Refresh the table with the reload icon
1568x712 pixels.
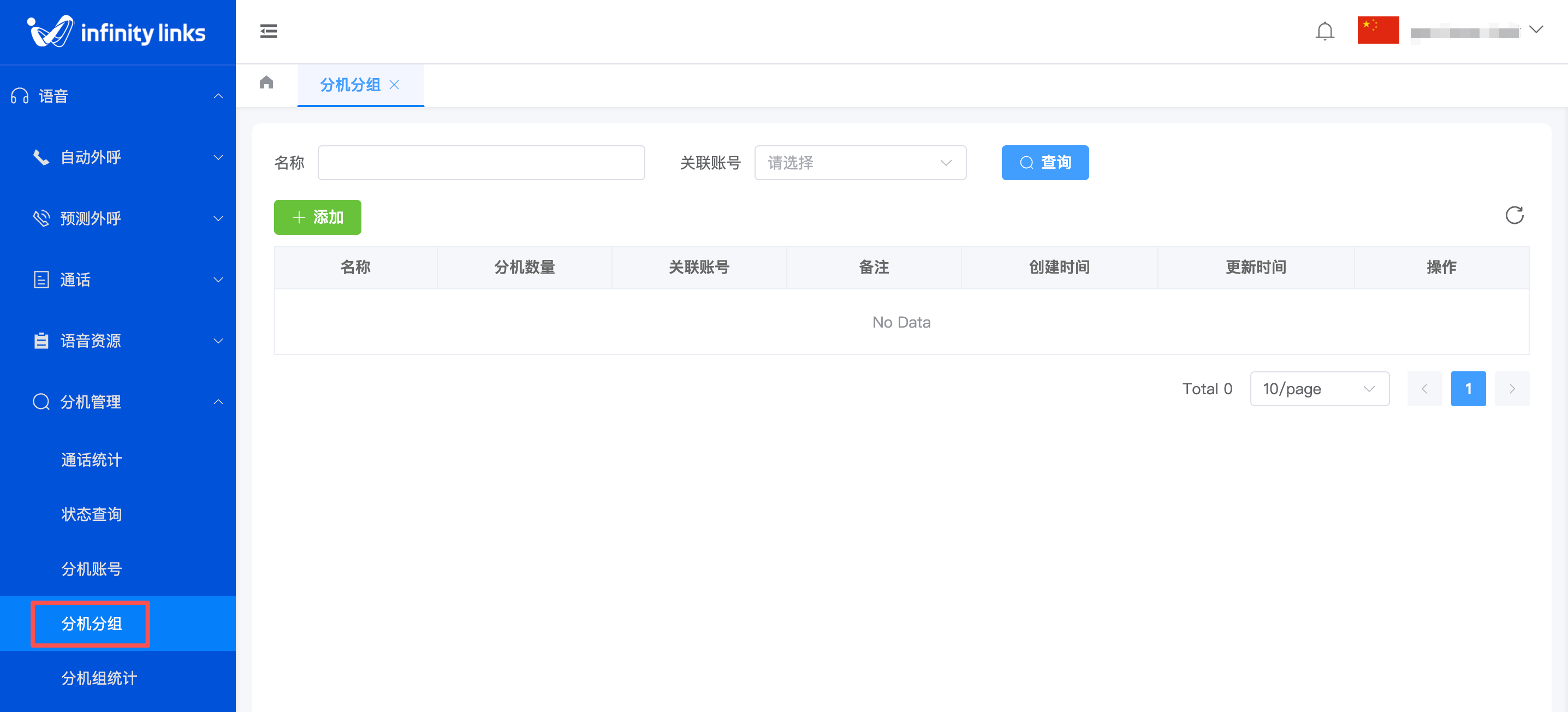1514,215
